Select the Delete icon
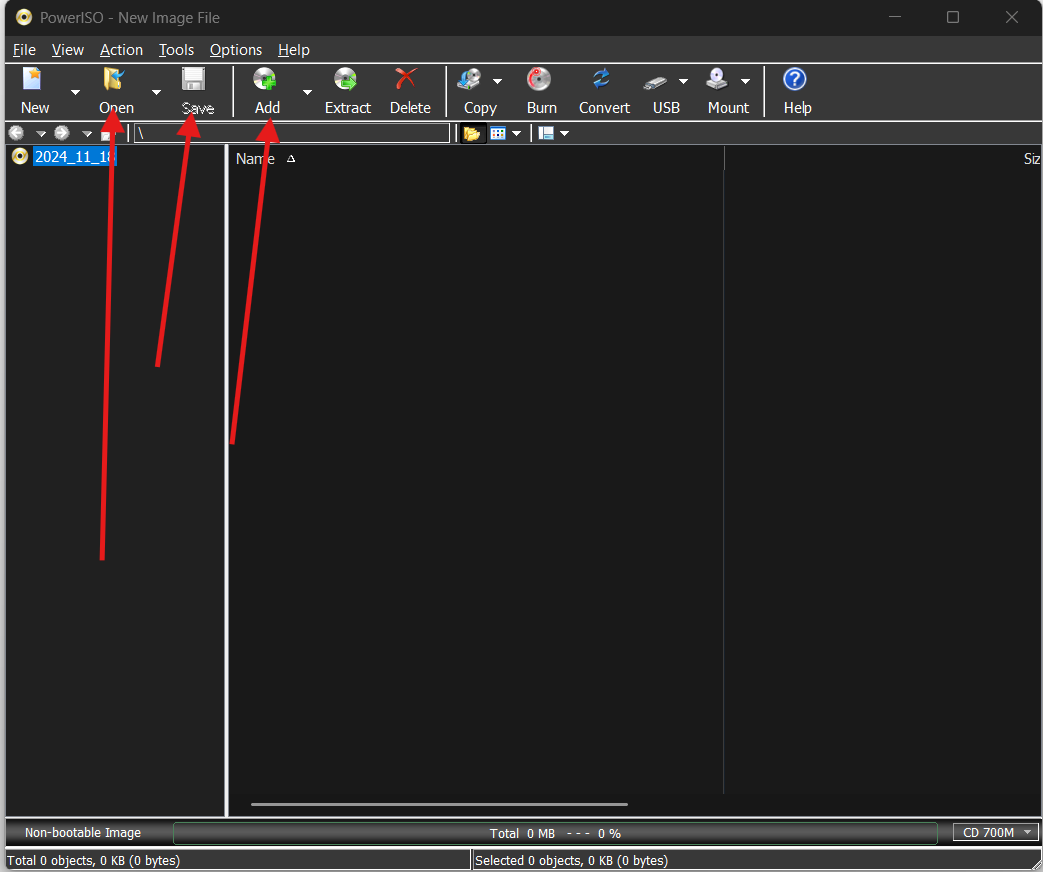1043x872 pixels. tap(410, 90)
